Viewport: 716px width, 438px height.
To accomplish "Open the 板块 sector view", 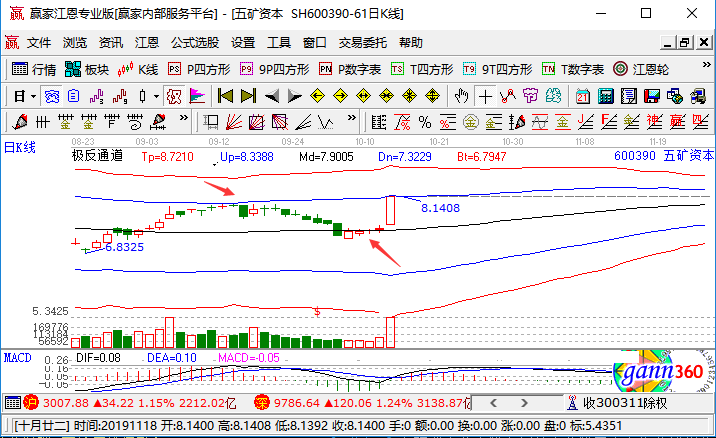I will [87, 69].
